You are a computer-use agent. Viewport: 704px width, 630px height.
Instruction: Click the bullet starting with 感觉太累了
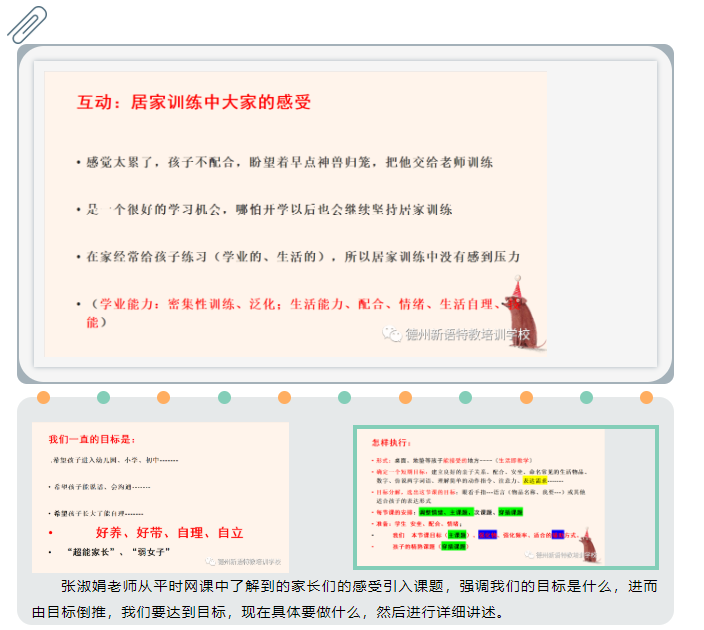pyautogui.click(x=289, y=162)
